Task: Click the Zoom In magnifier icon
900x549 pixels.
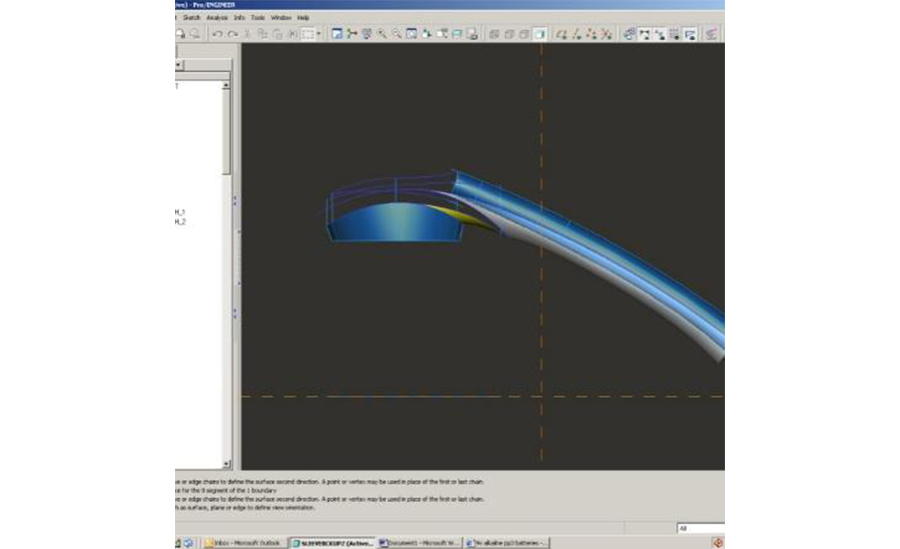Action: tap(382, 34)
